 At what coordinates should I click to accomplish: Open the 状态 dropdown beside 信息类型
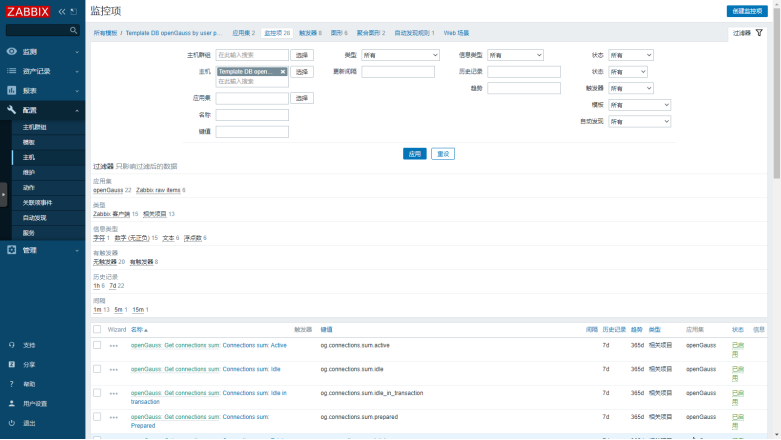[631, 55]
